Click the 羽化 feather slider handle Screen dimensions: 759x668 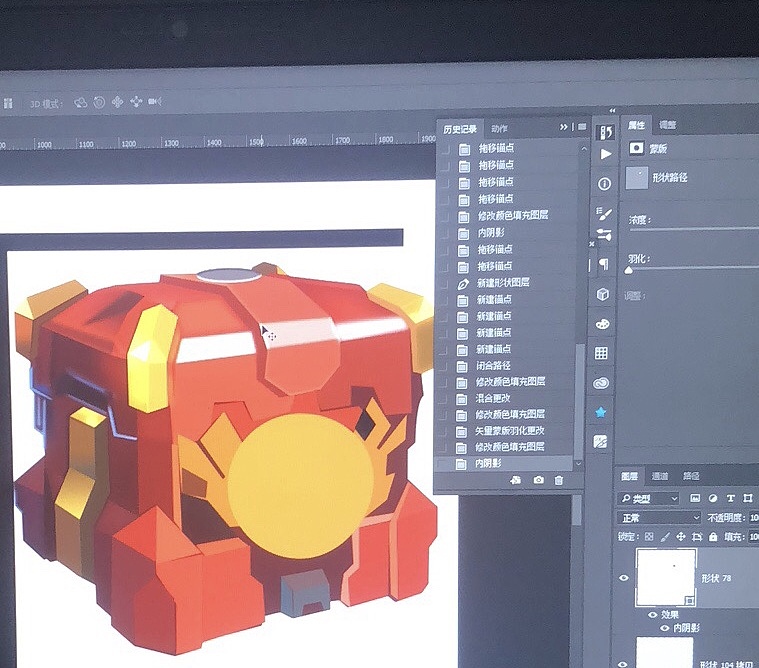point(629,270)
